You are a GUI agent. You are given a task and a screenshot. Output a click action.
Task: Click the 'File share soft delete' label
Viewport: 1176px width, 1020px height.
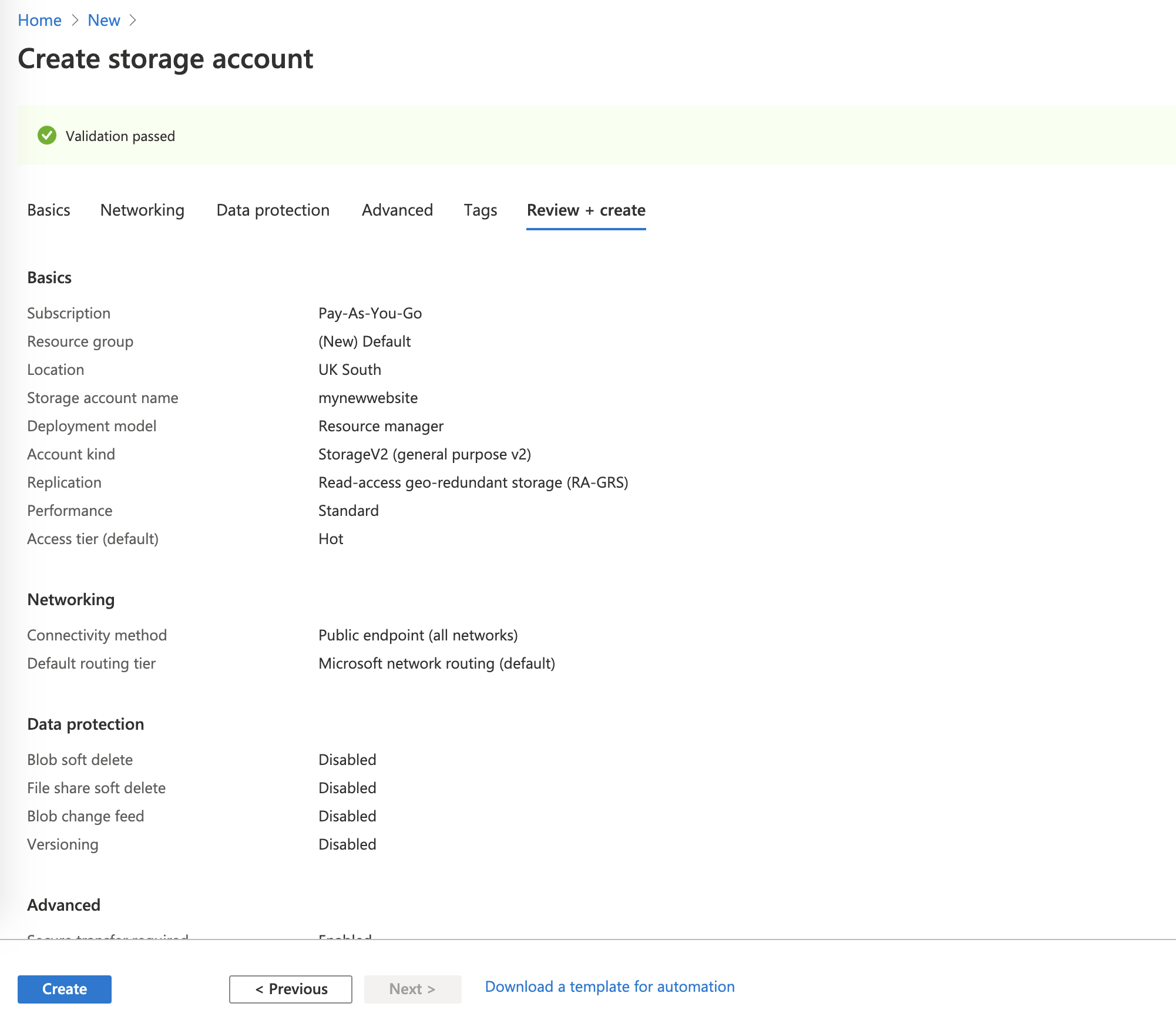coord(96,788)
